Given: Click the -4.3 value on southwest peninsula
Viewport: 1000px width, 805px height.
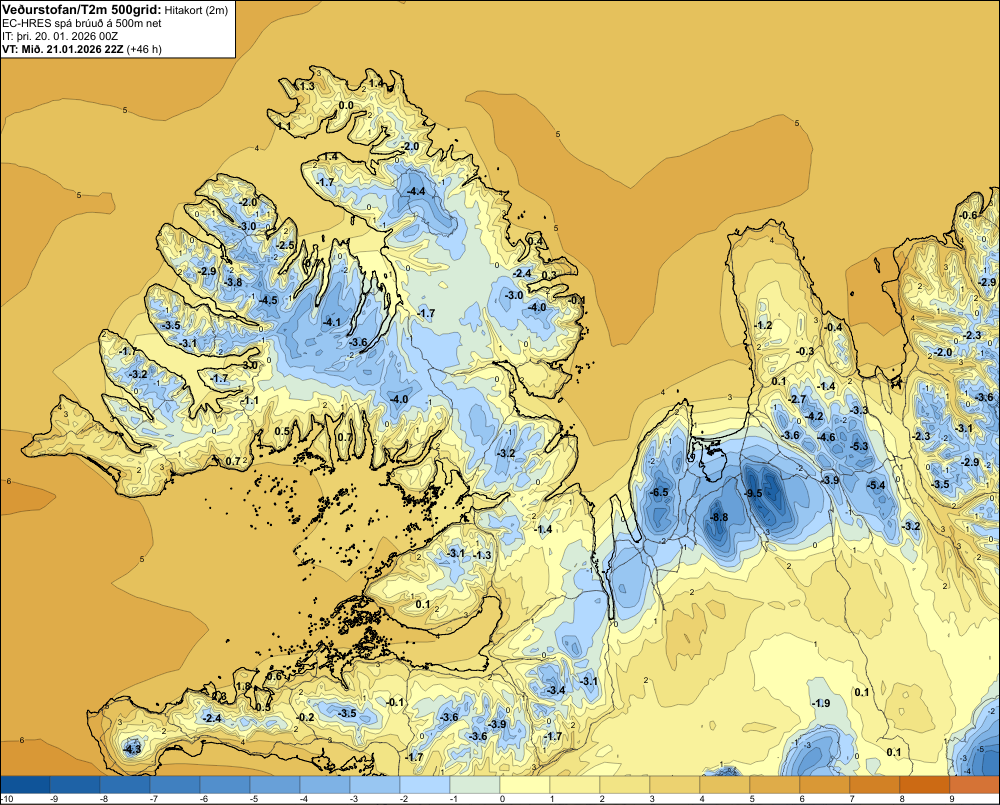Looking at the screenshot, I should [133, 749].
